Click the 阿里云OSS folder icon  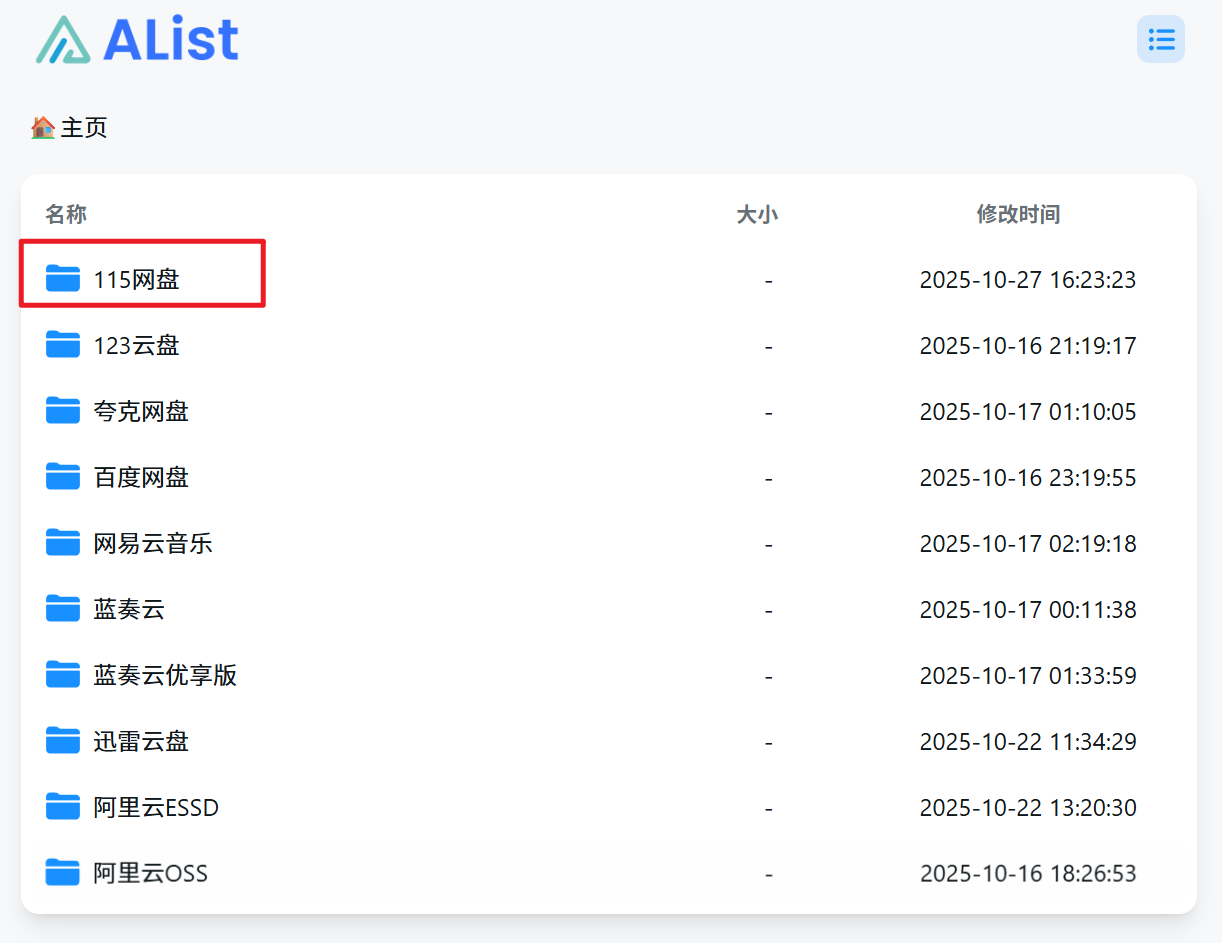tap(63, 873)
